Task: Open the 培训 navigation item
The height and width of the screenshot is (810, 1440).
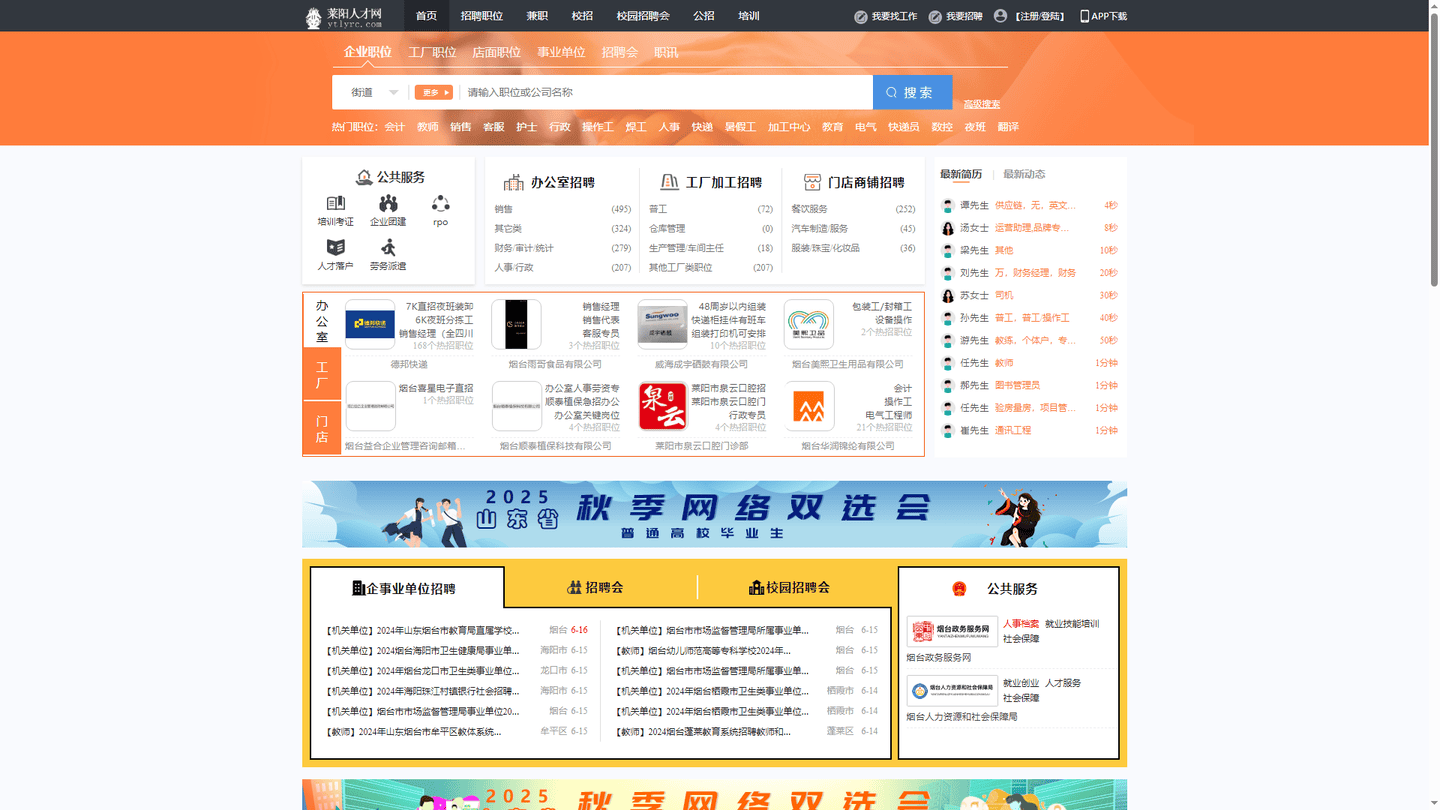Action: coord(749,16)
